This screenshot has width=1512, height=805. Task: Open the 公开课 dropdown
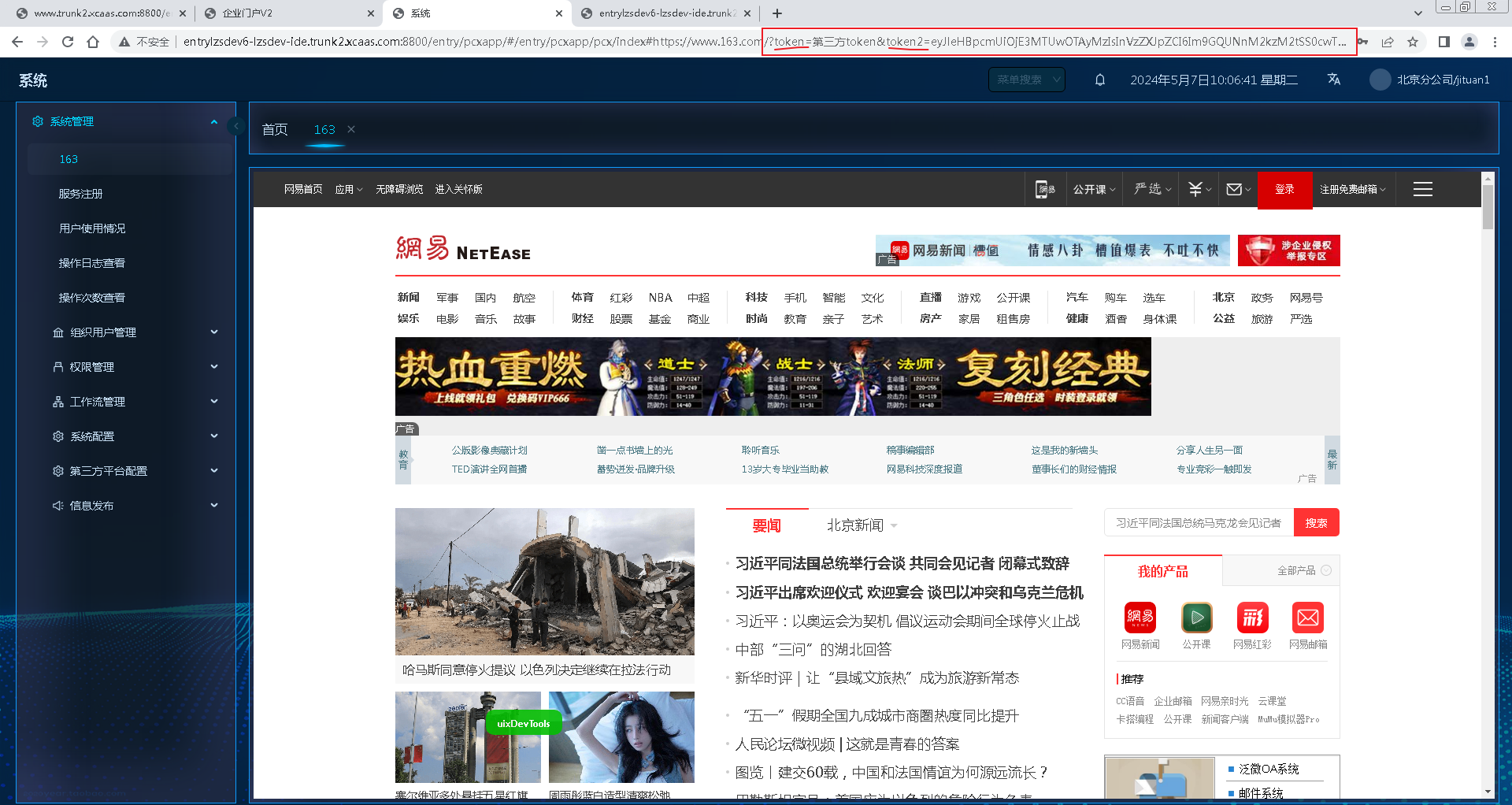pos(1094,189)
